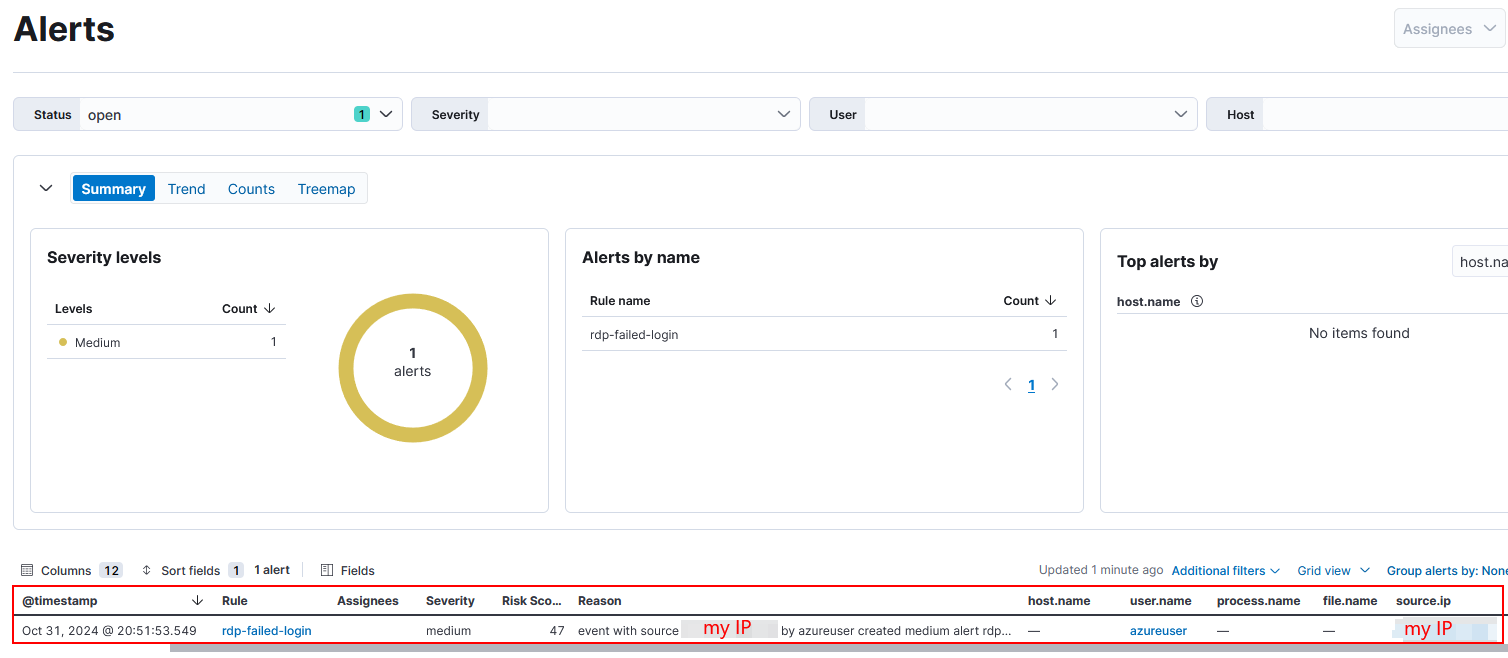
Task: Click the yellow severity donut chart
Action: (413, 368)
